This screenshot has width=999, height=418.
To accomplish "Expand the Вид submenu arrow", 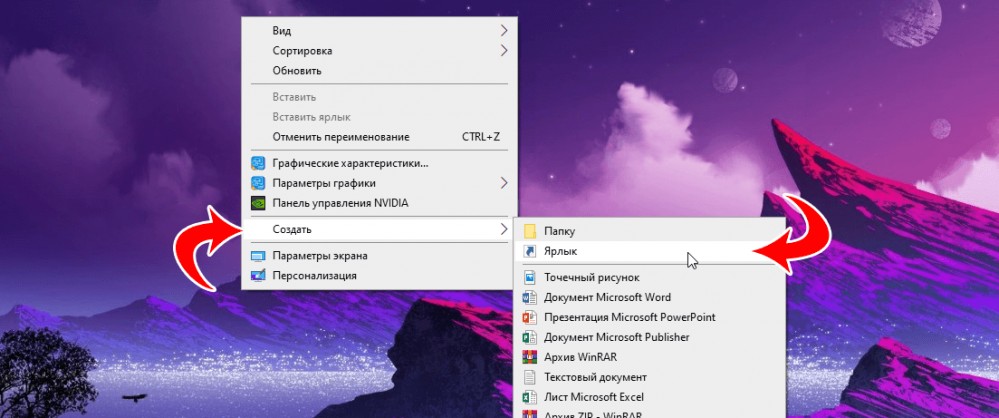I will pos(504,31).
